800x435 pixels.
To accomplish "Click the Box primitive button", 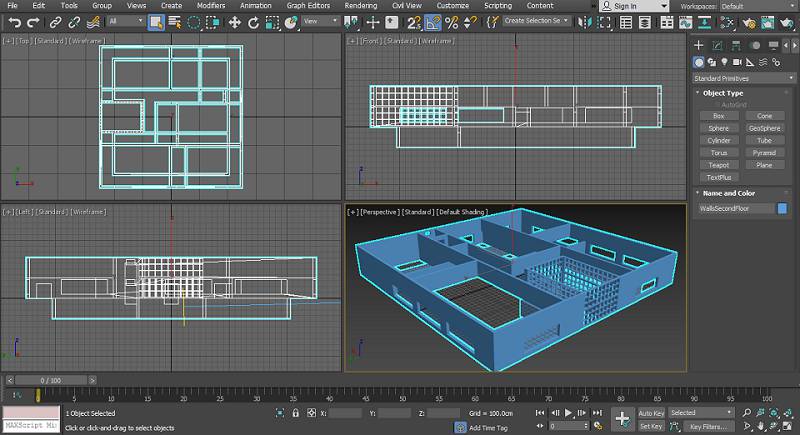I will tap(718, 116).
